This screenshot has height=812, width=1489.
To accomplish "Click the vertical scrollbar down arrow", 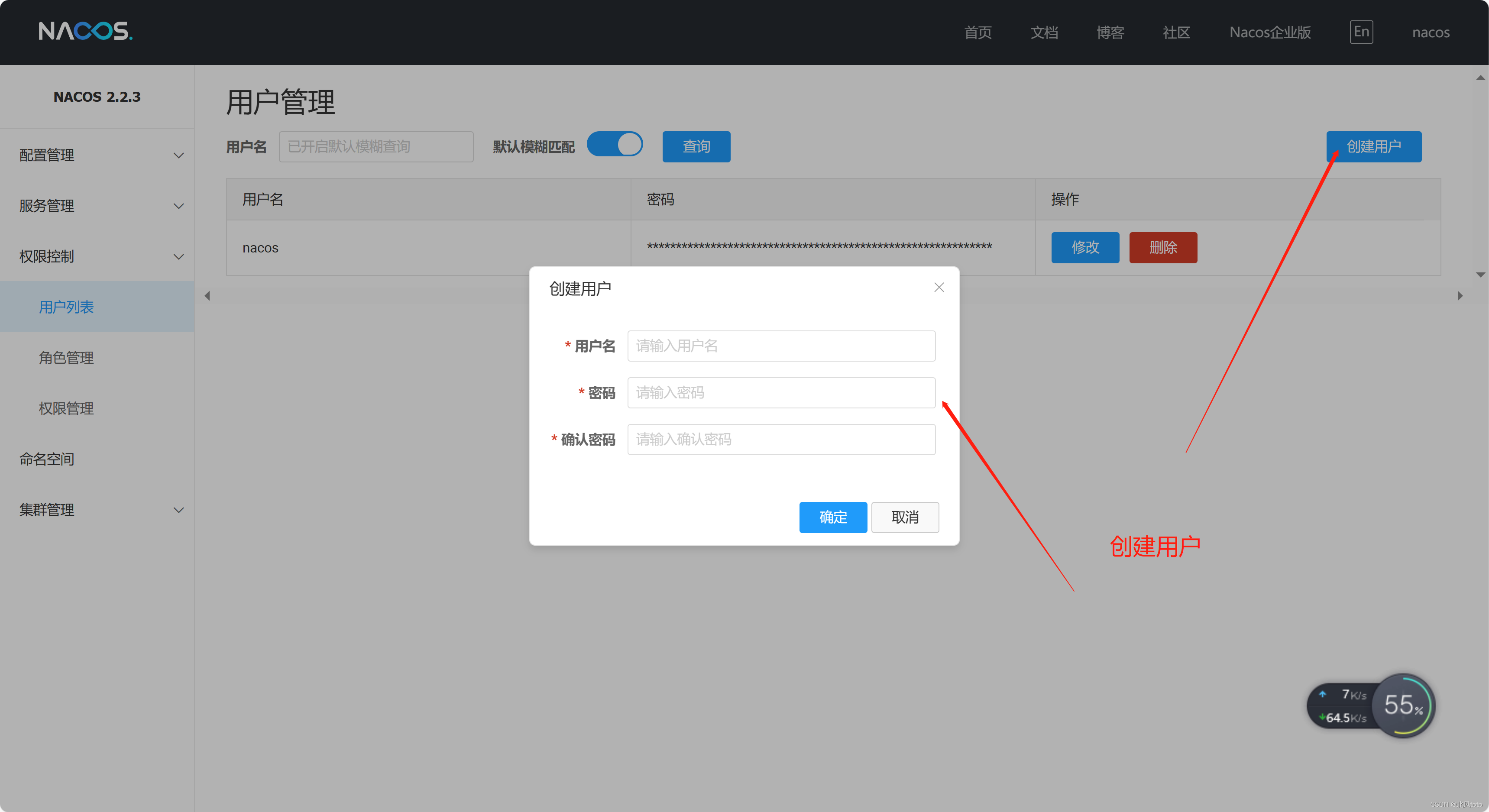I will pos(1480,275).
